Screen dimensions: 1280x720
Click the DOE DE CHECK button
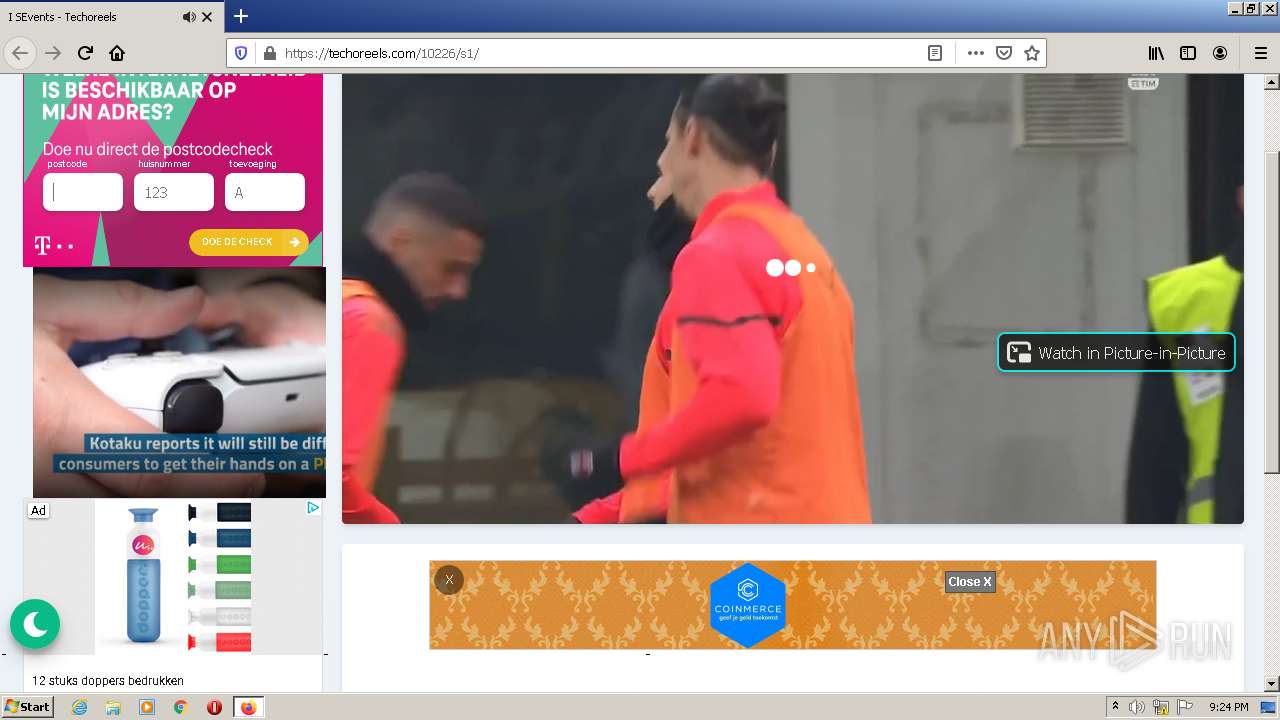249,242
